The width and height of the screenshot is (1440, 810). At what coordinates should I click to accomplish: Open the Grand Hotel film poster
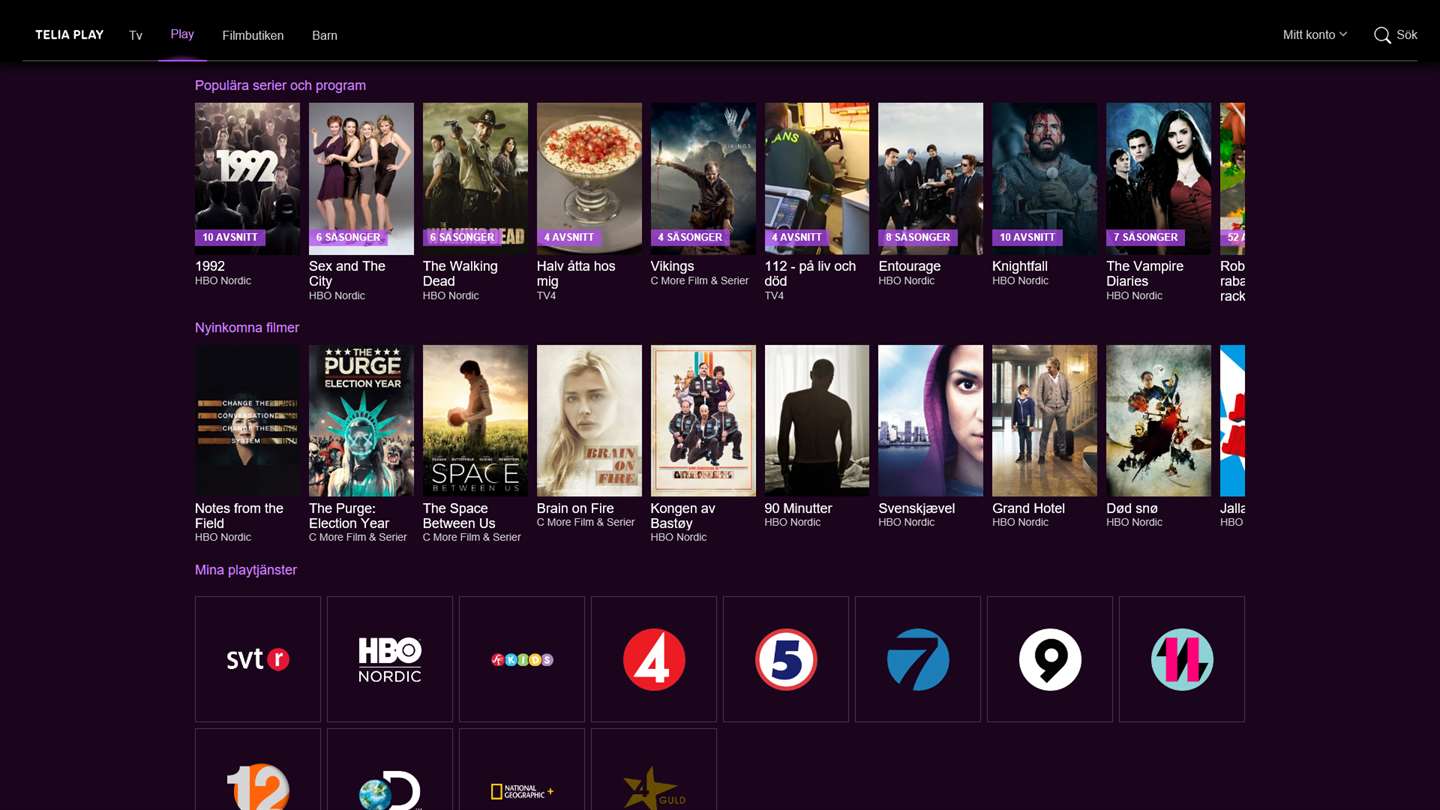[x=1045, y=421]
